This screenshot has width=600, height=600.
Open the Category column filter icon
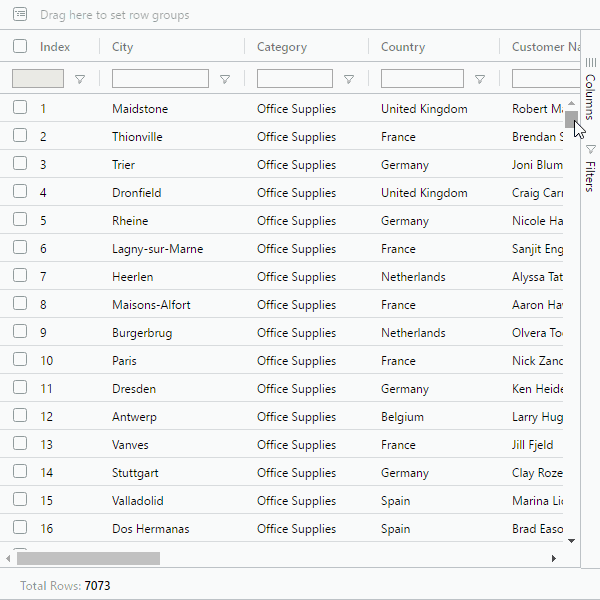click(x=349, y=79)
